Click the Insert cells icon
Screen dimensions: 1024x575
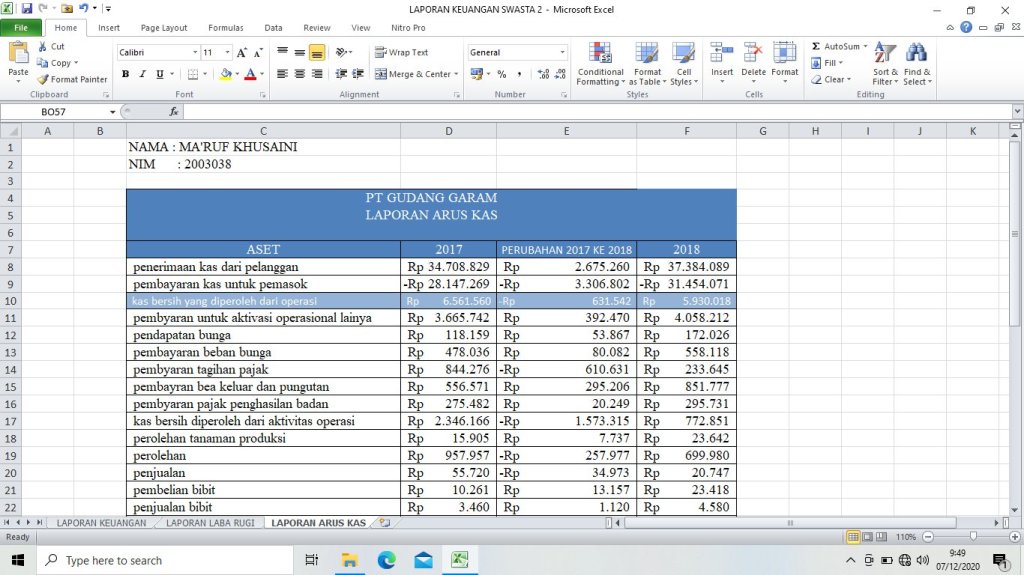click(x=722, y=54)
